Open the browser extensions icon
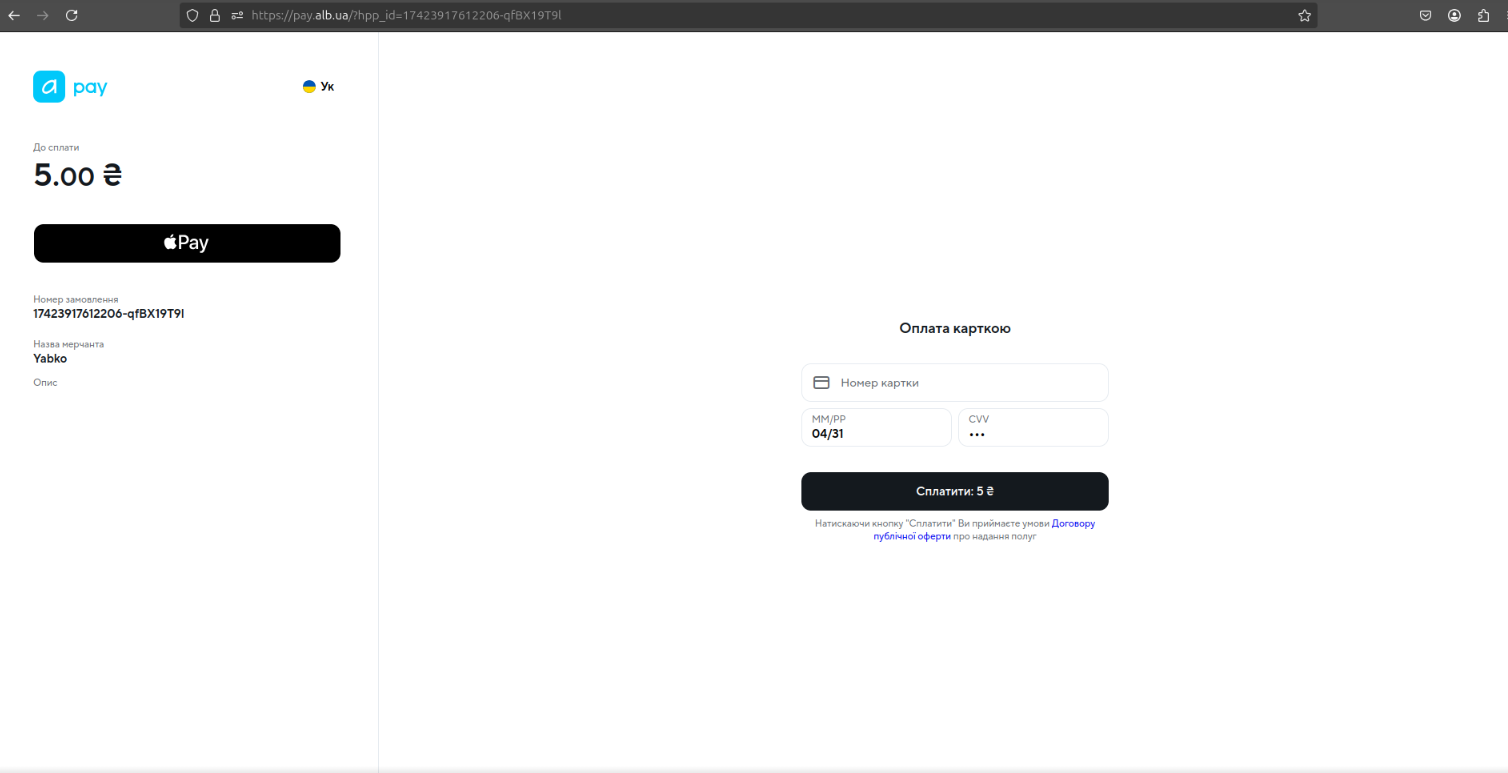The width and height of the screenshot is (1508, 773). tap(1483, 16)
